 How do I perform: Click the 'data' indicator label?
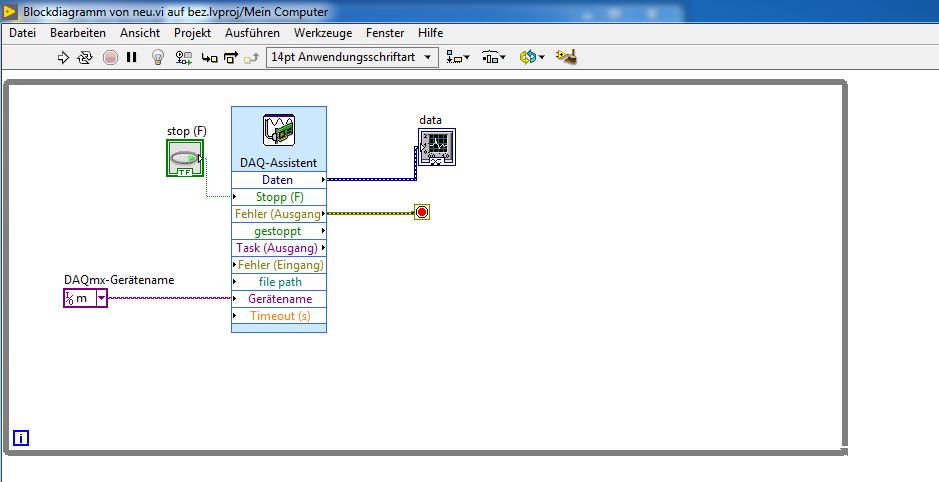[x=431, y=120]
